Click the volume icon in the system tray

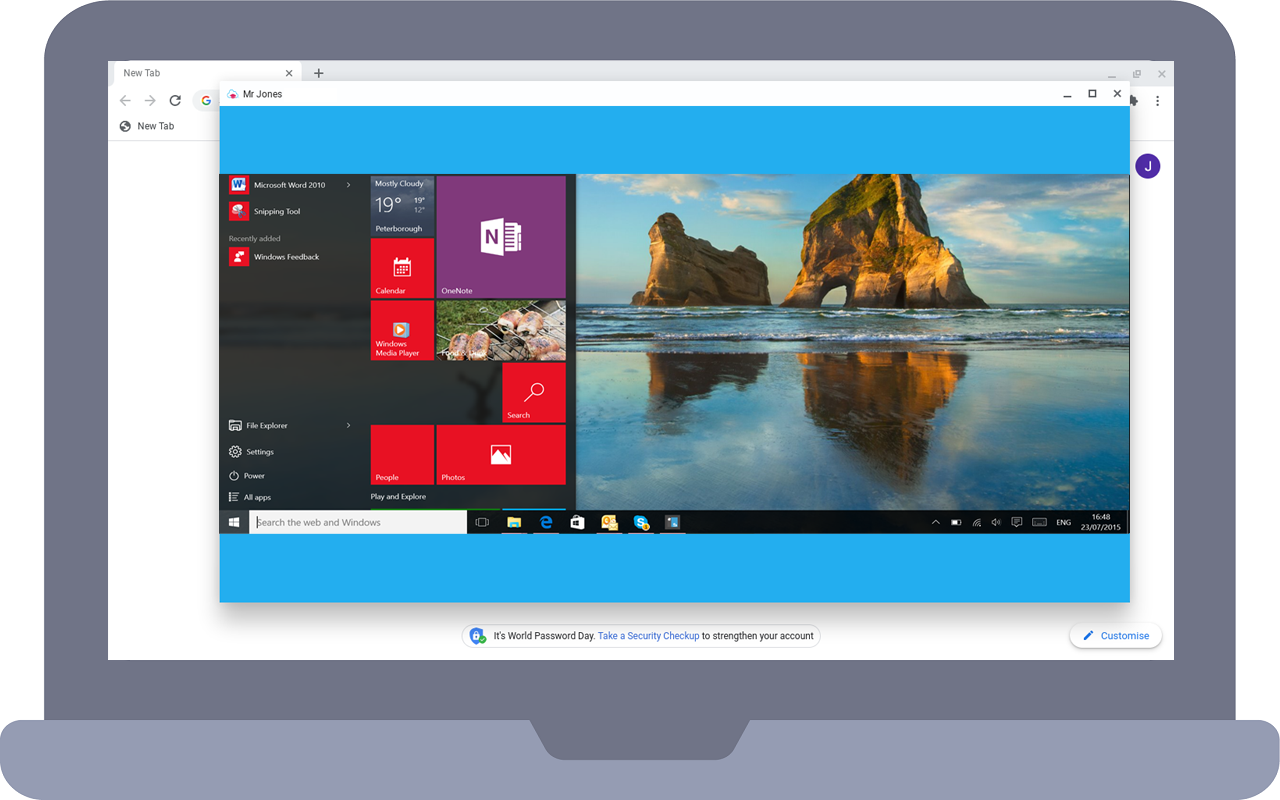[996, 521]
